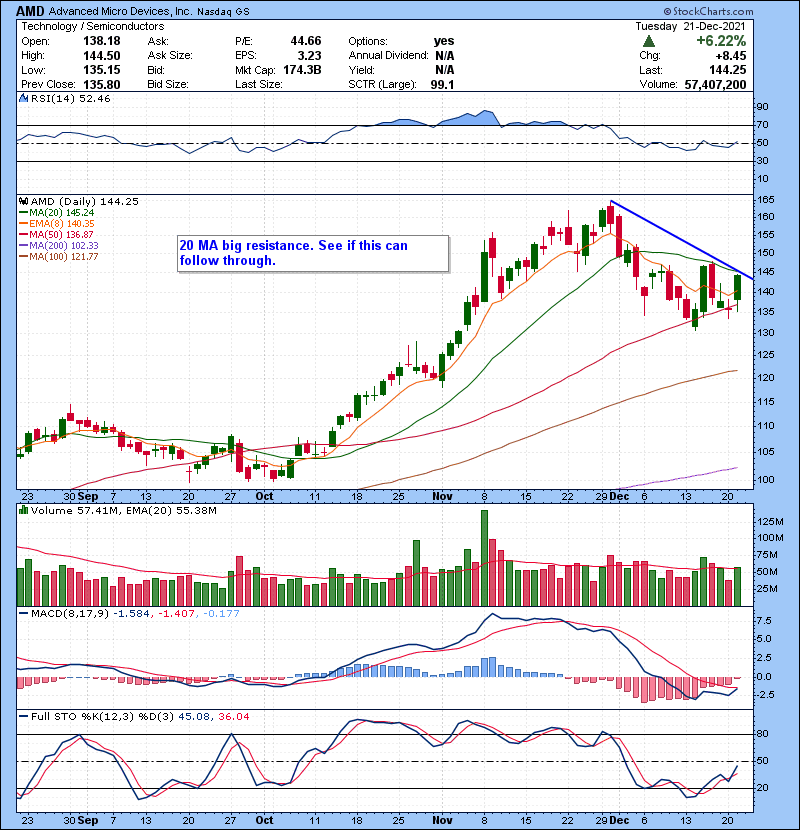This screenshot has height=830, width=800.
Task: Click the Last price 144.25
Action: click(x=727, y=70)
